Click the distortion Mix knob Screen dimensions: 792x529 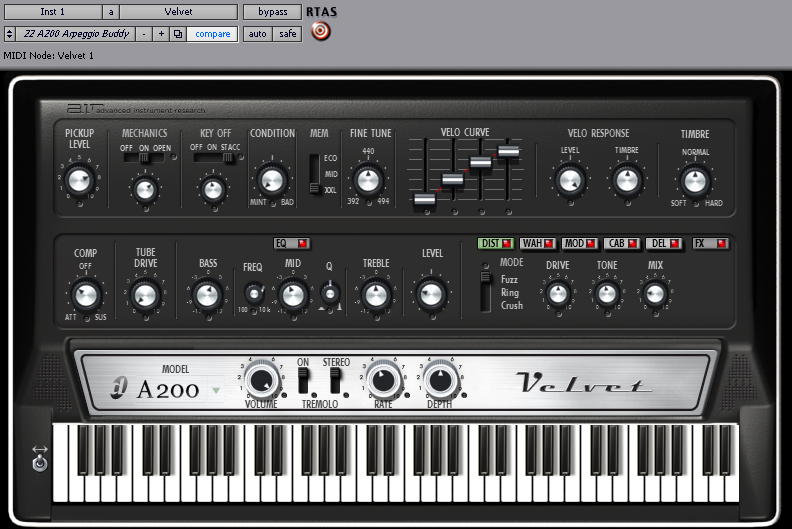pyautogui.click(x=655, y=294)
